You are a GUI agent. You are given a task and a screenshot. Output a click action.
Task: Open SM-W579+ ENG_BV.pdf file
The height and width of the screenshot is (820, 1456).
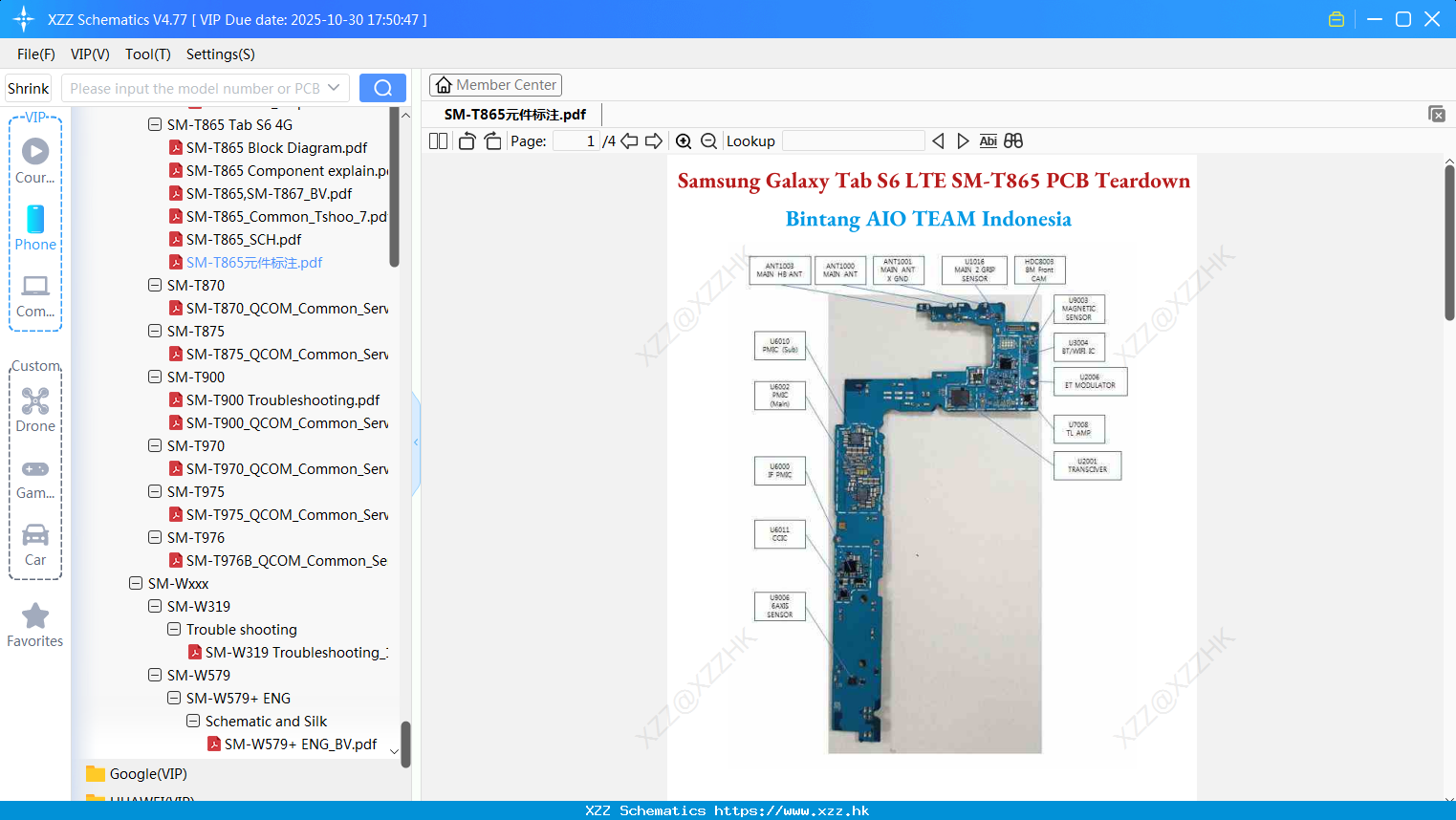click(300, 744)
